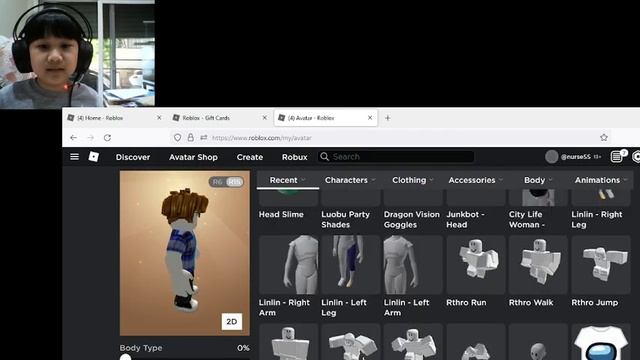Open the Head Slime item link

click(x=281, y=214)
